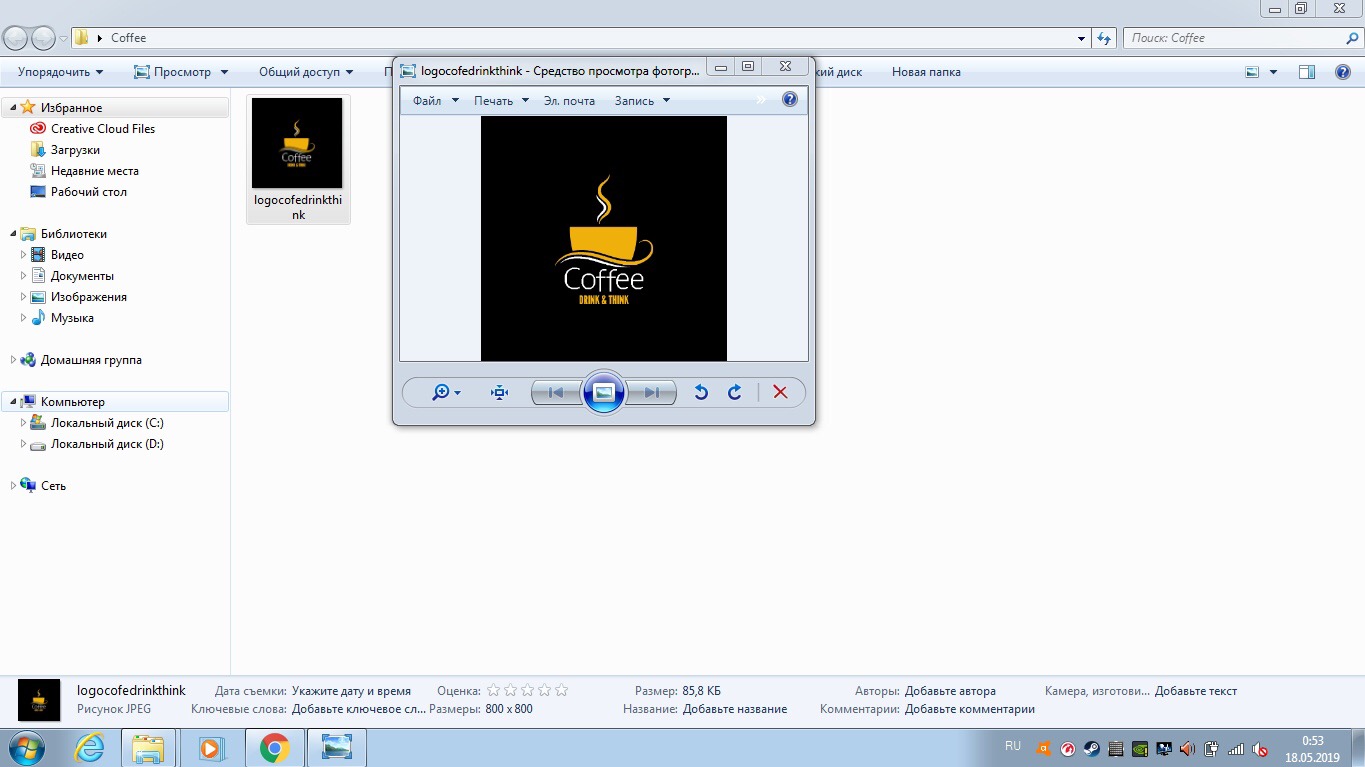Open the Печать menu

493,101
